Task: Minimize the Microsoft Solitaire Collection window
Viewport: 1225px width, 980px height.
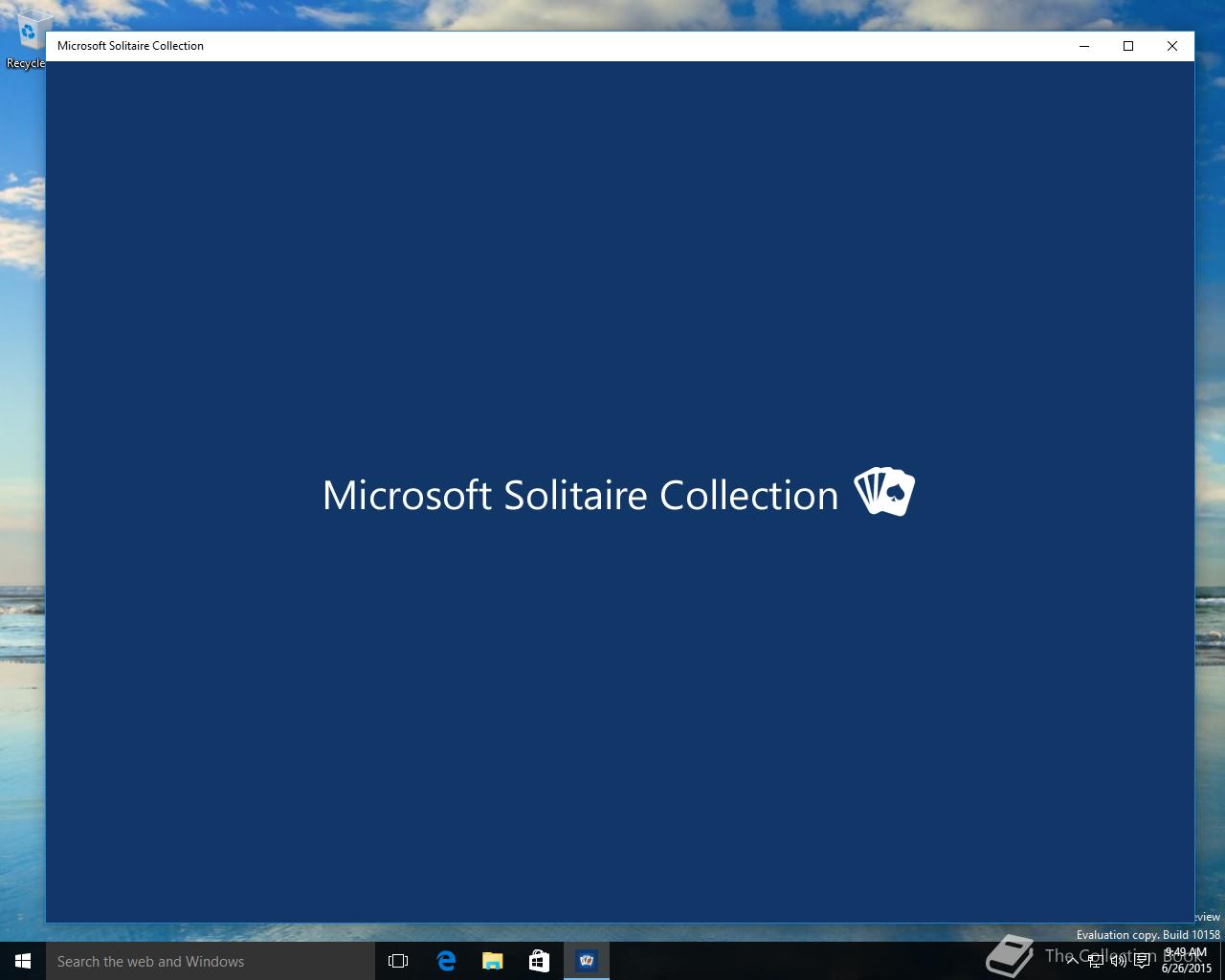Action: [1084, 46]
